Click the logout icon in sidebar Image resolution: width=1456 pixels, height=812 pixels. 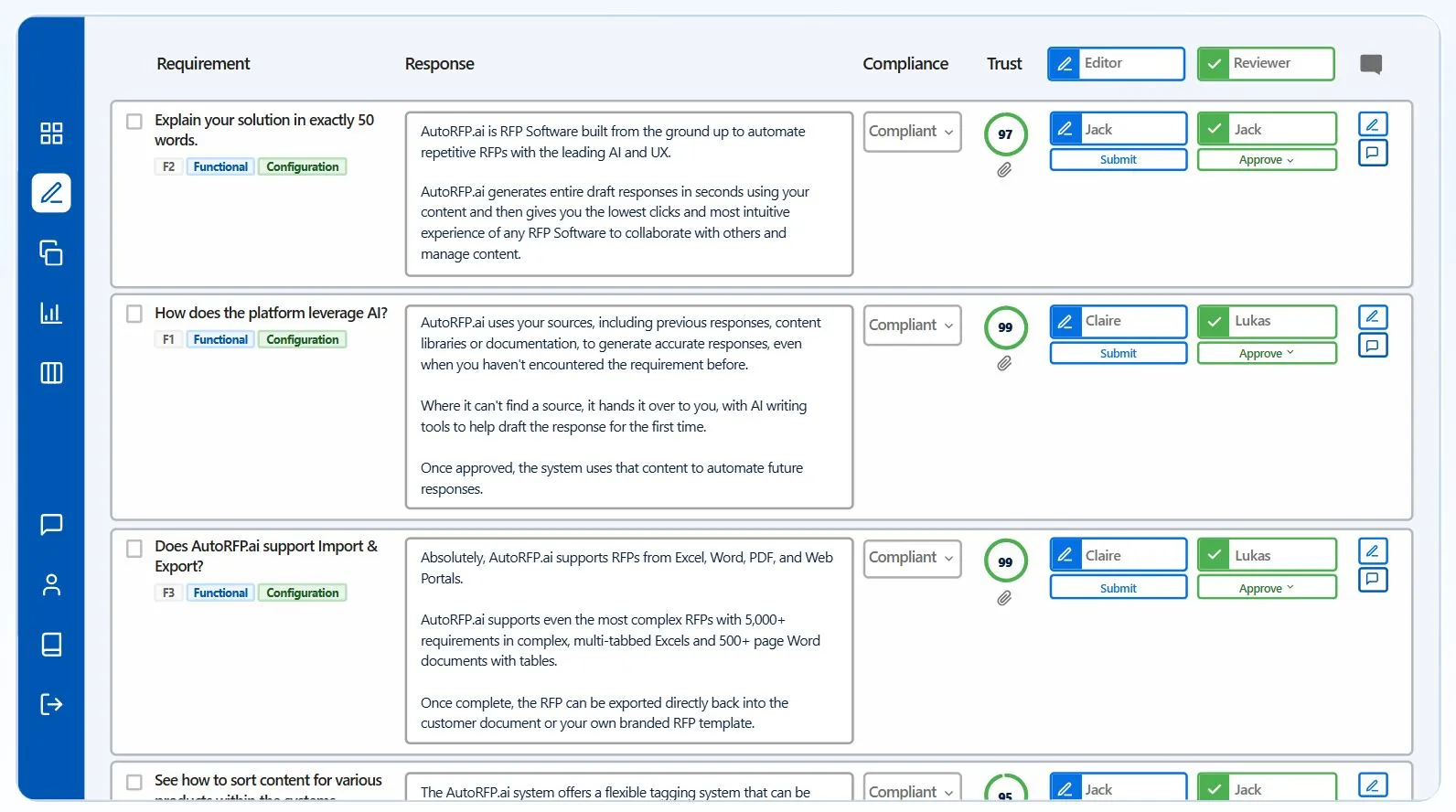tap(51, 704)
